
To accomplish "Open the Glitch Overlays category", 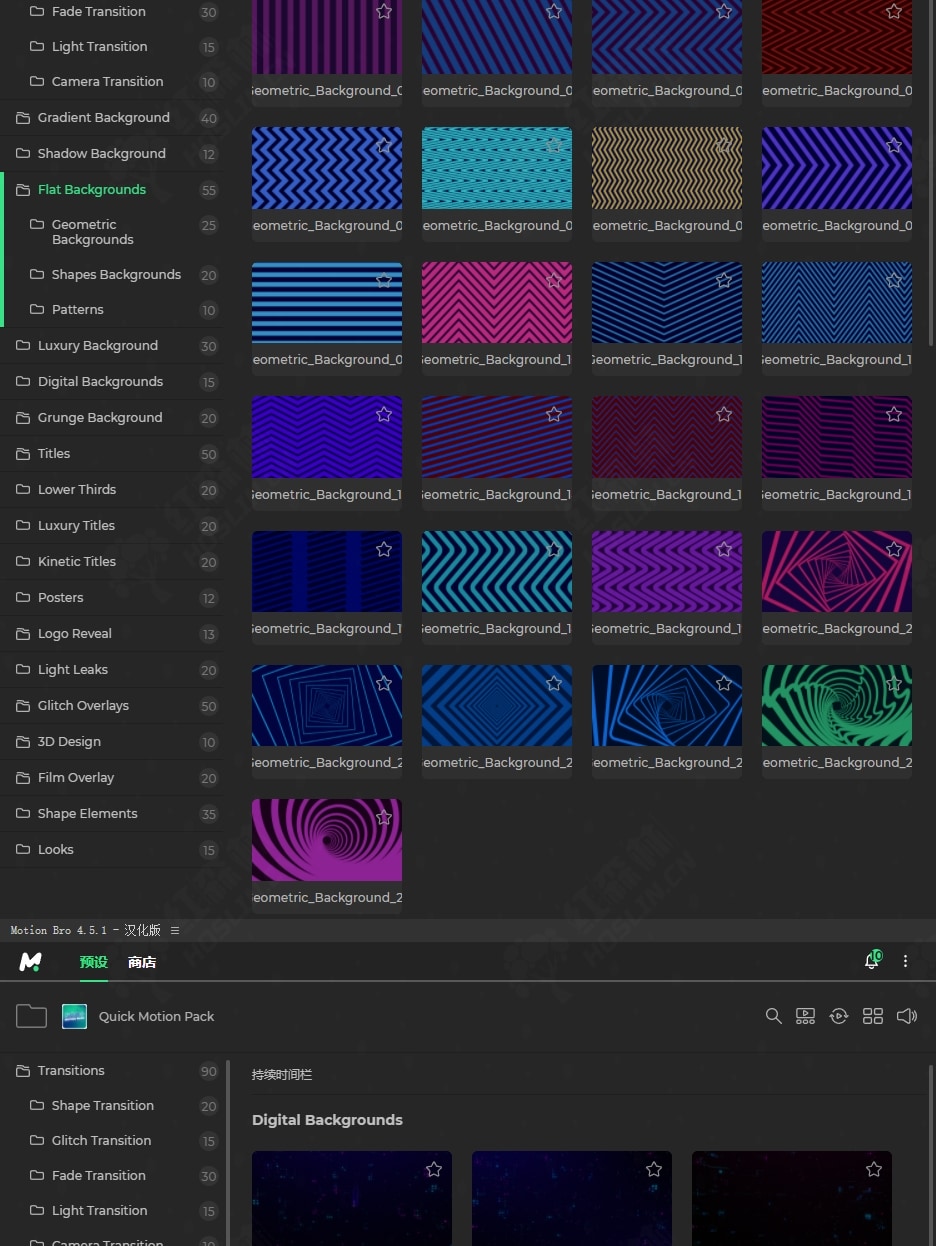I will pyautogui.click(x=83, y=706).
